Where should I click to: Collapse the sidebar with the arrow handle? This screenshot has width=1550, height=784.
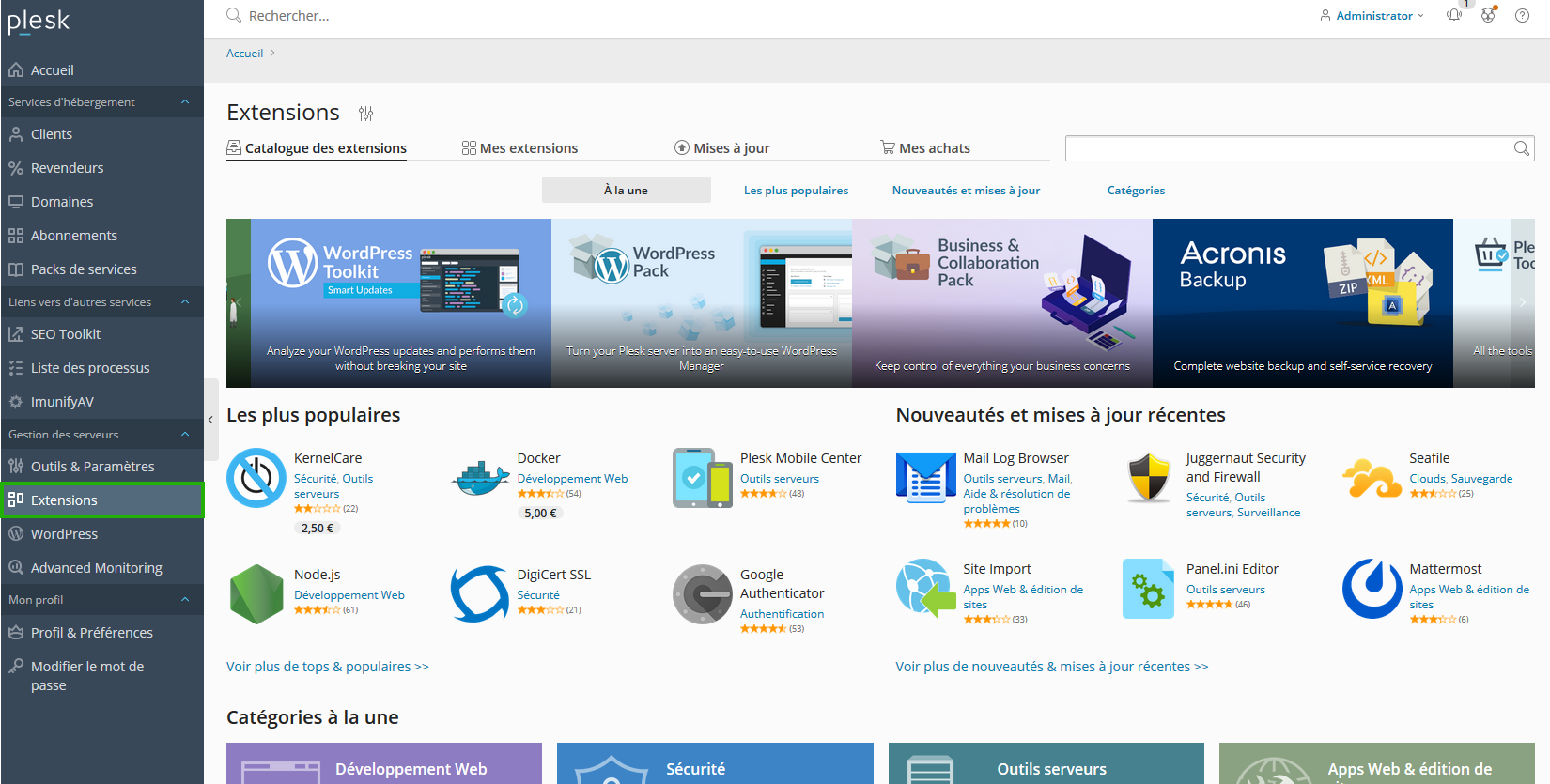tap(210, 420)
